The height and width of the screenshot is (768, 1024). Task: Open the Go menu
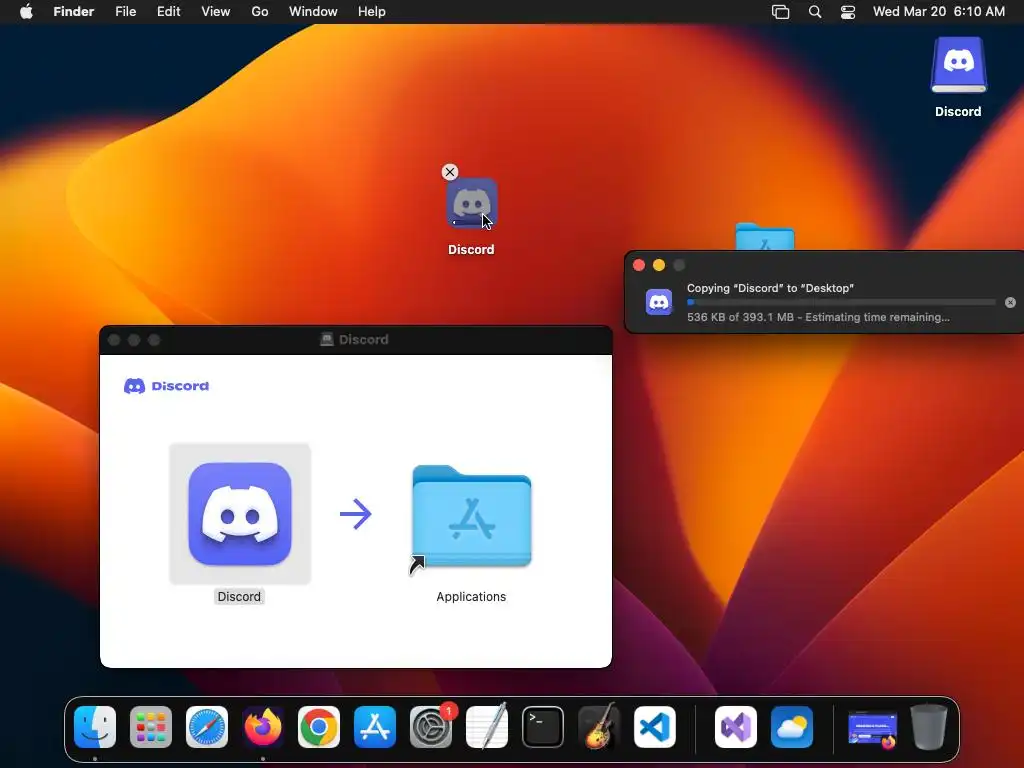click(260, 12)
